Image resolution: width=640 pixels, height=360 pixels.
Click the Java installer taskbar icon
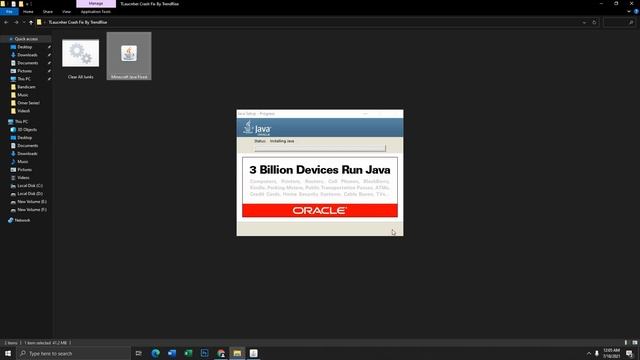coord(253,353)
